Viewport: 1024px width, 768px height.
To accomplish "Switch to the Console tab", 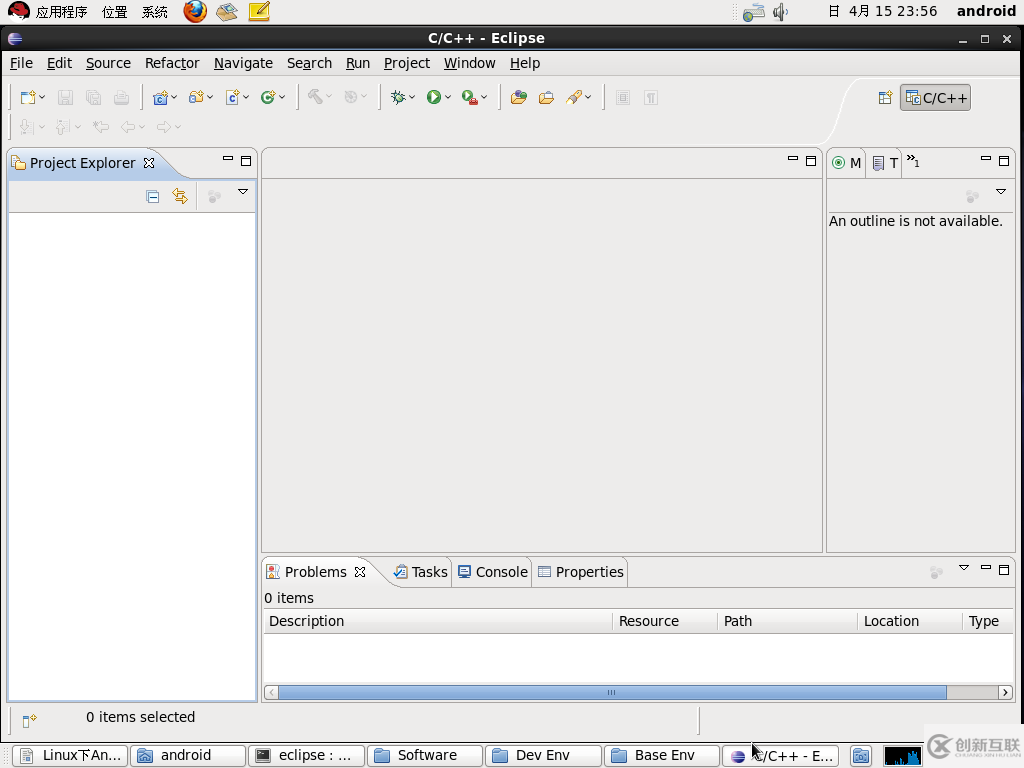I will pyautogui.click(x=492, y=572).
